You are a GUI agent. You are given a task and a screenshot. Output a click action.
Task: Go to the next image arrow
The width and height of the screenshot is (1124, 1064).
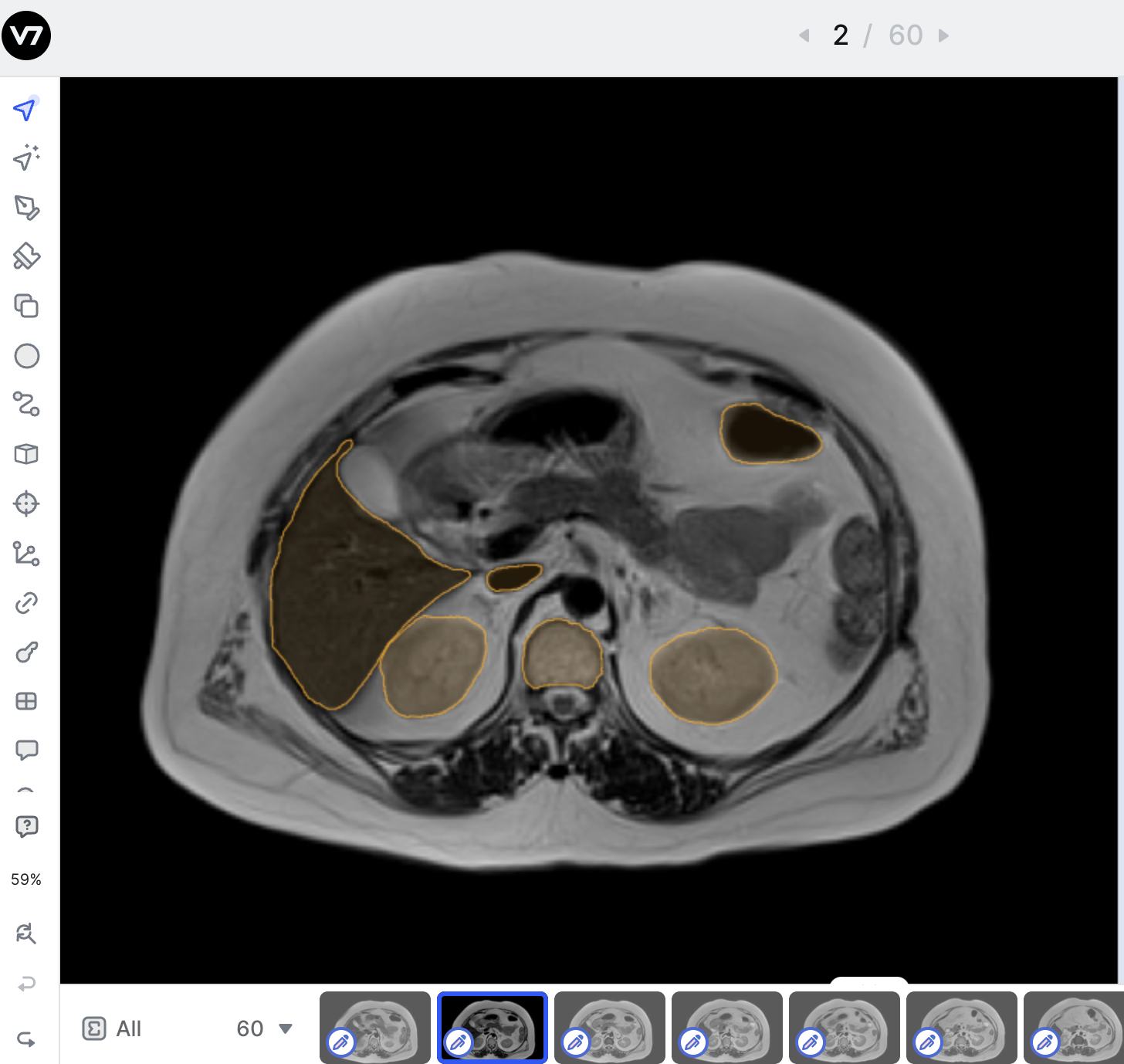943,36
